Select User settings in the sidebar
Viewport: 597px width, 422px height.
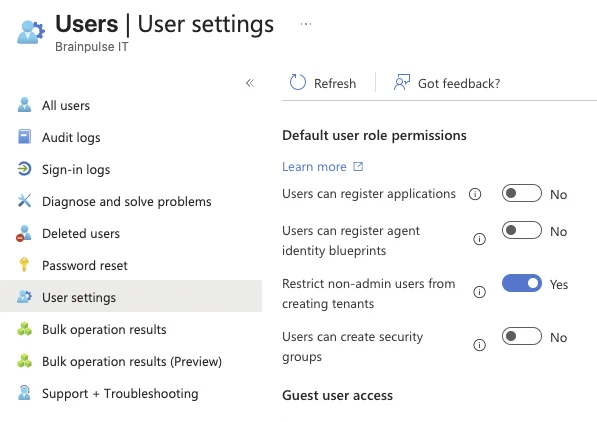click(131, 296)
